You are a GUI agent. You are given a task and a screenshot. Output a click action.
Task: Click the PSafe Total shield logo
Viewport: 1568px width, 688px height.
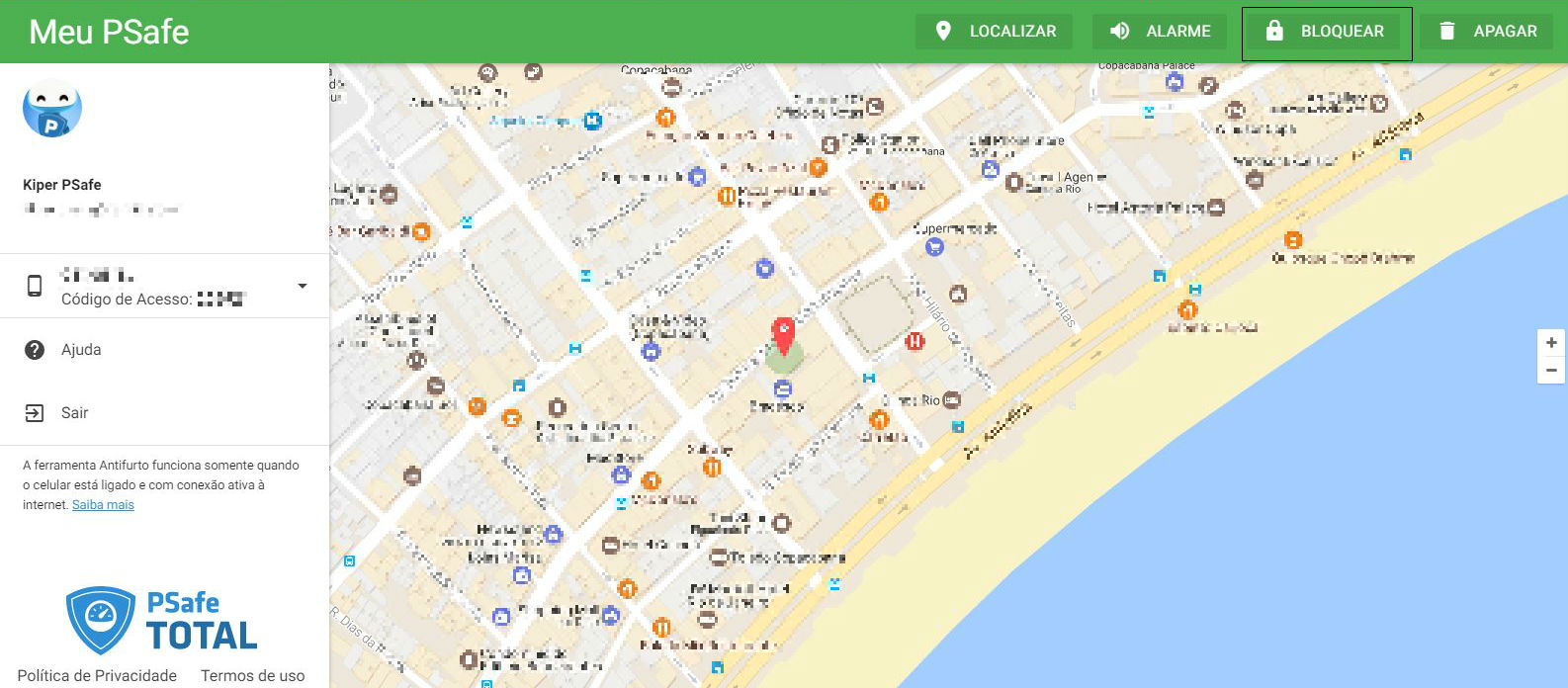pyautogui.click(x=100, y=620)
